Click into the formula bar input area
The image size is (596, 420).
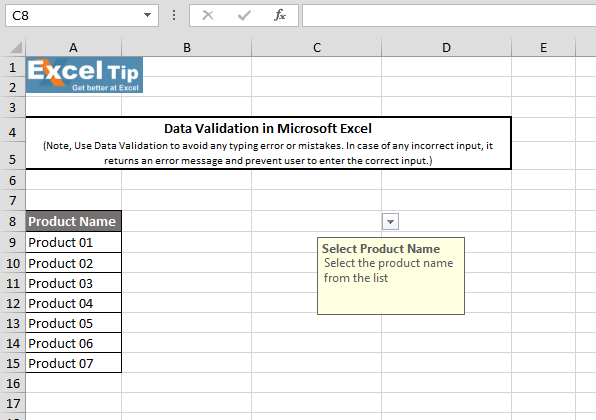pyautogui.click(x=449, y=16)
